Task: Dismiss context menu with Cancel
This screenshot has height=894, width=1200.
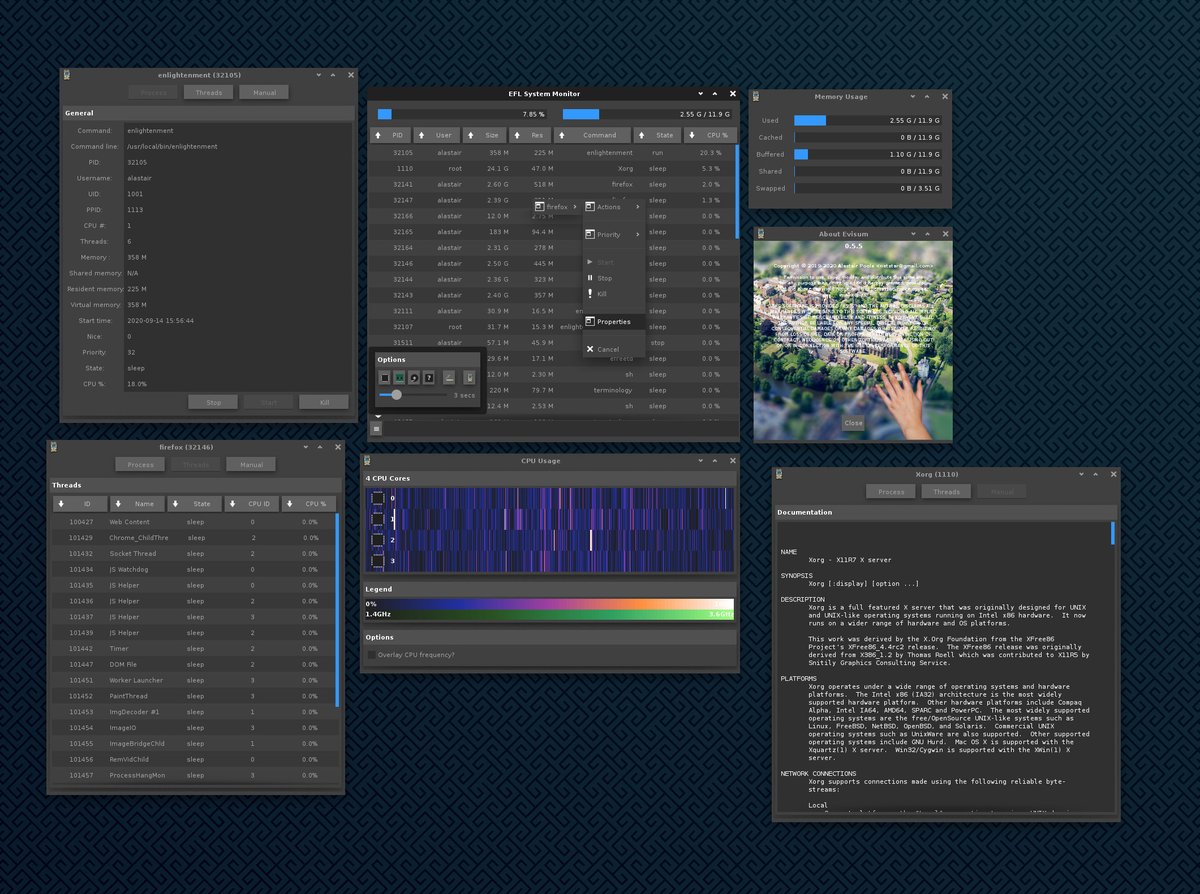Action: click(614, 349)
